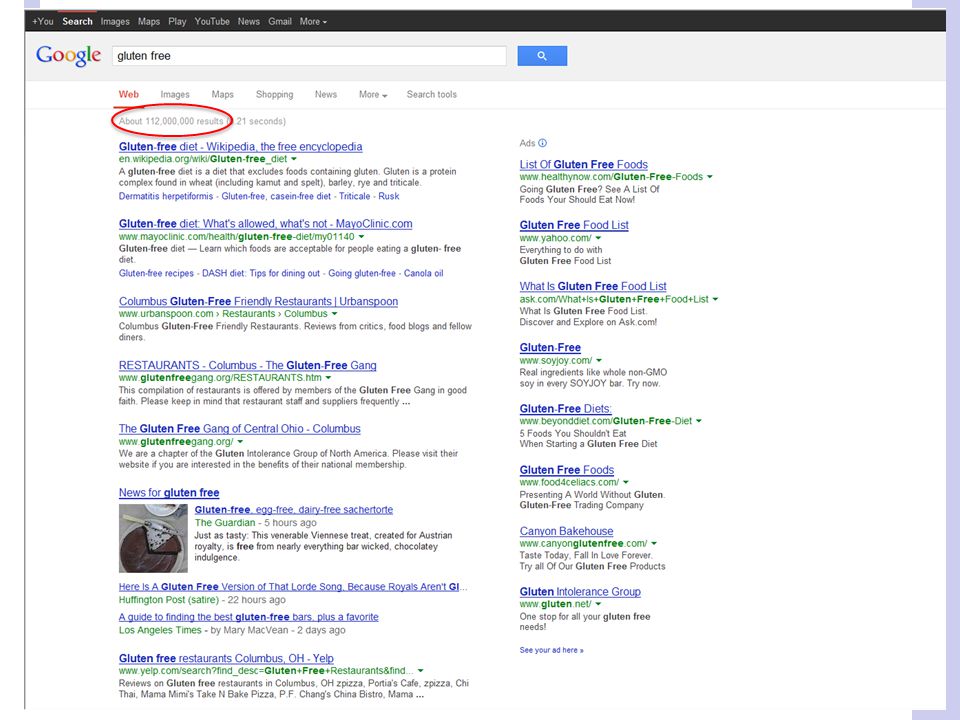960x720 pixels.
Task: Click the Gluten-free recipes sublink
Action: pyautogui.click(x=156, y=274)
